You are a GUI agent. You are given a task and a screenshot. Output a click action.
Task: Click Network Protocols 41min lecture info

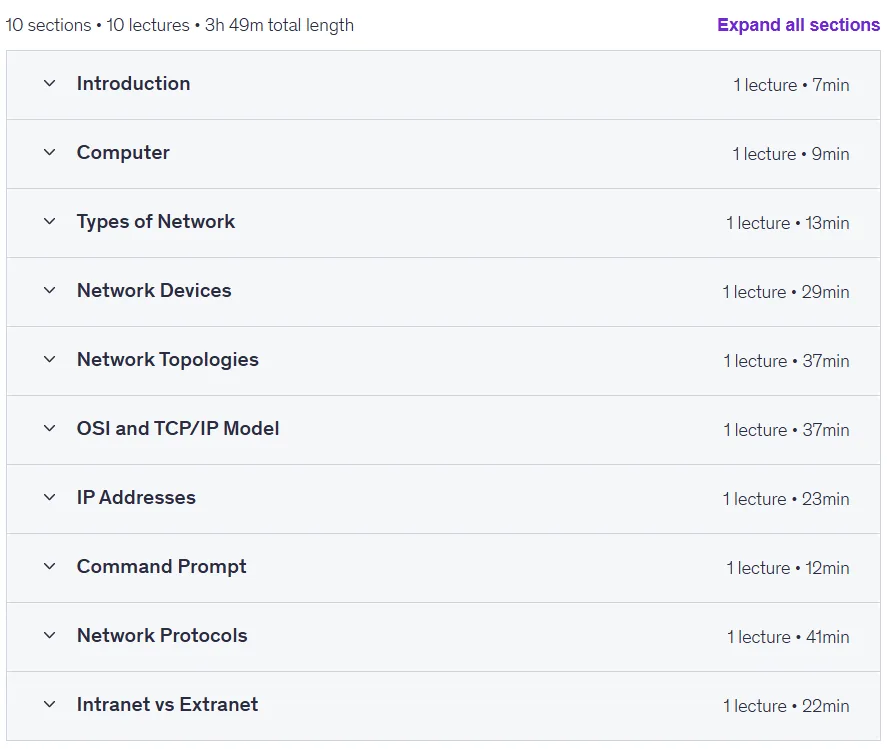tap(788, 637)
